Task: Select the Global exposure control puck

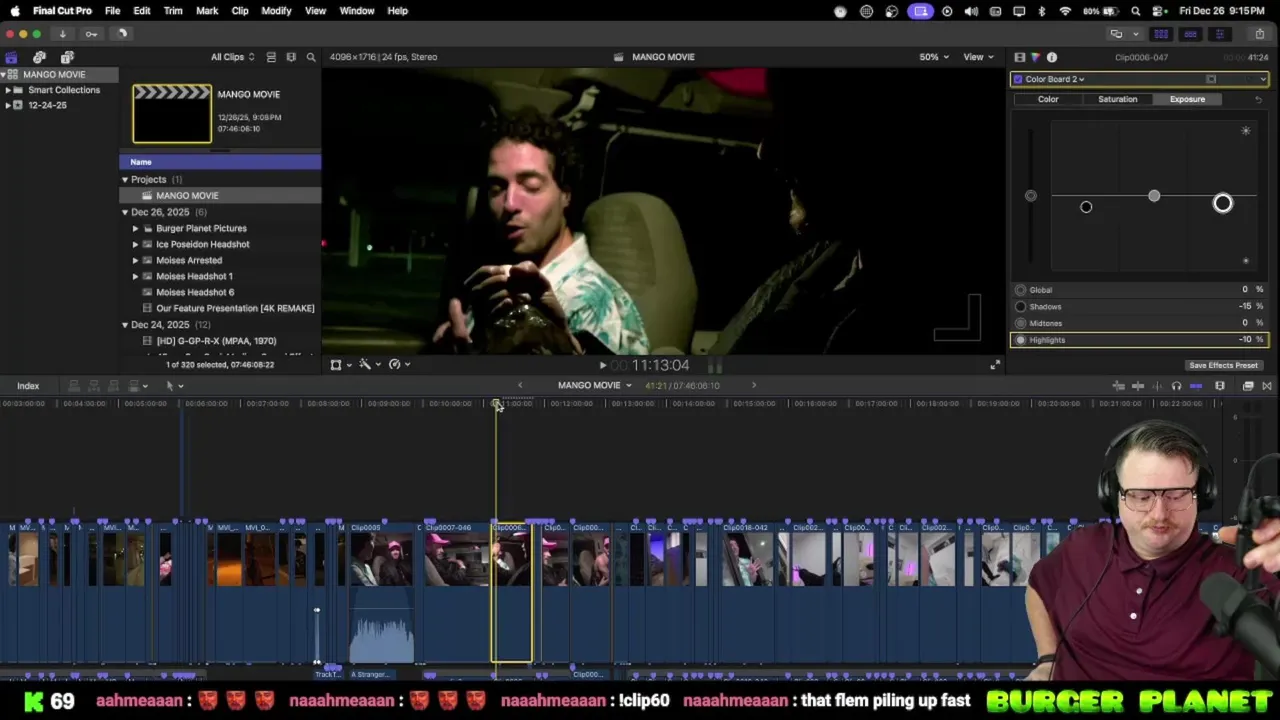Action: point(1031,196)
